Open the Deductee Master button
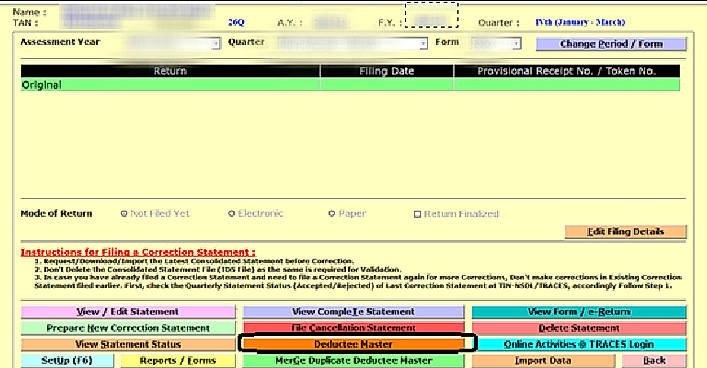Viewport: 707px width, 368px height. click(x=353, y=344)
